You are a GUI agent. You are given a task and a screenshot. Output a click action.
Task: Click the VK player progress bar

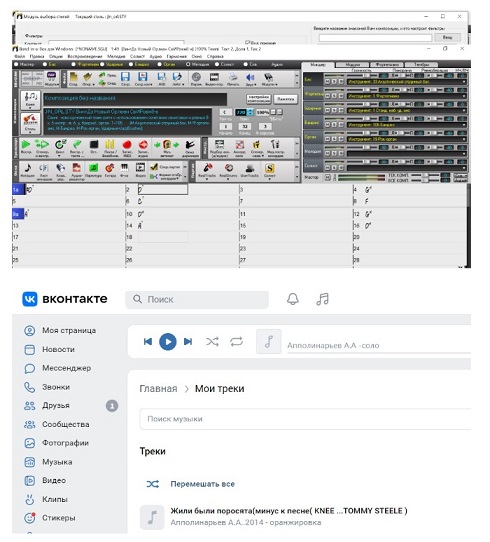point(379,353)
